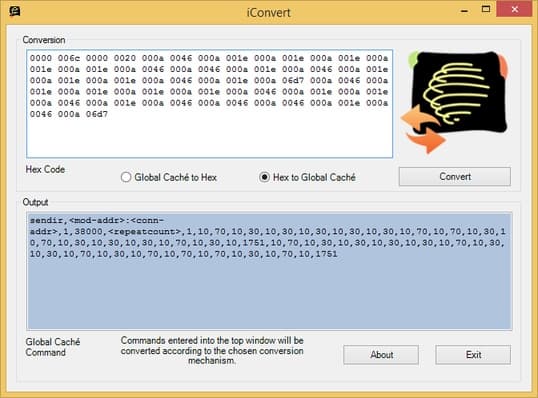
Task: Click inside the hex code conversion text box
Action: pyautogui.click(x=210, y=104)
